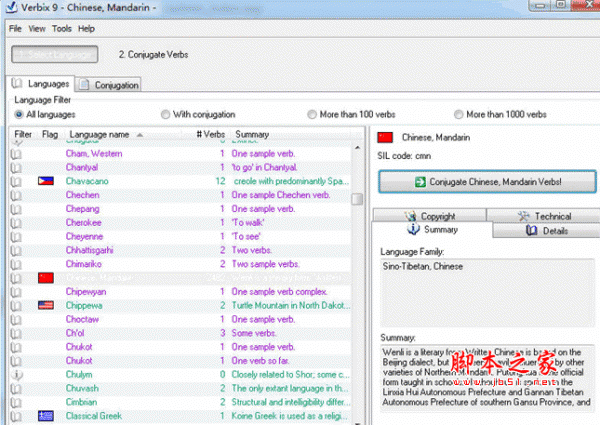Click the book icon beside Chhattisgarhi
Screen dimensions: 600x425
point(16,250)
